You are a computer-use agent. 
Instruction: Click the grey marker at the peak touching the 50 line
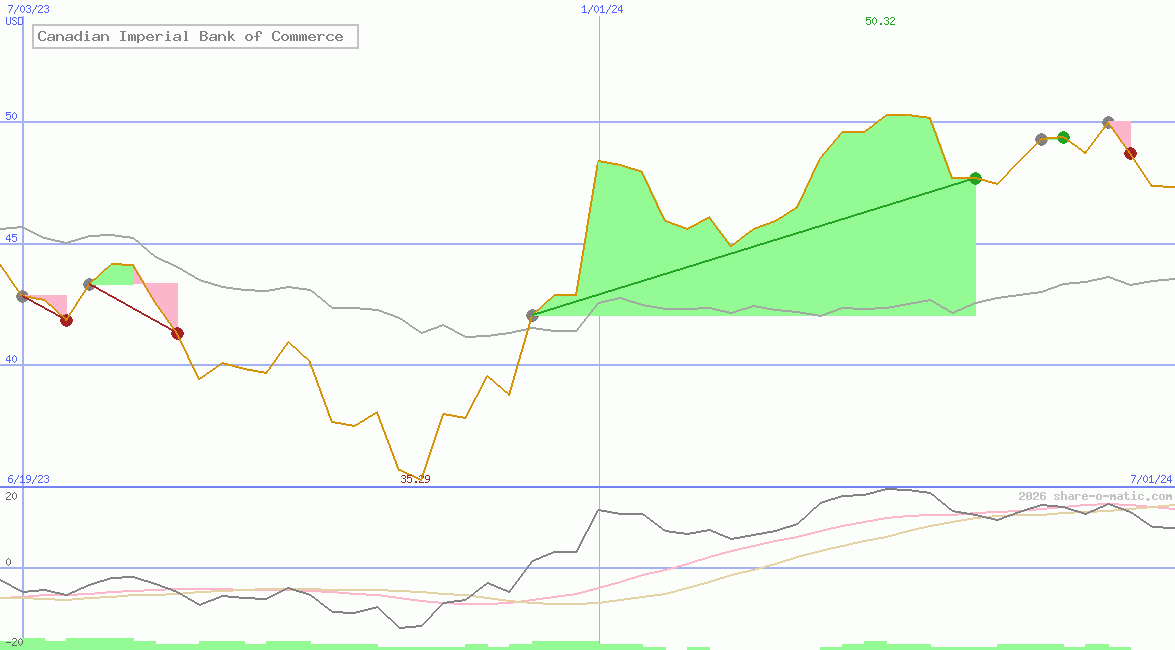[x=1108, y=122]
